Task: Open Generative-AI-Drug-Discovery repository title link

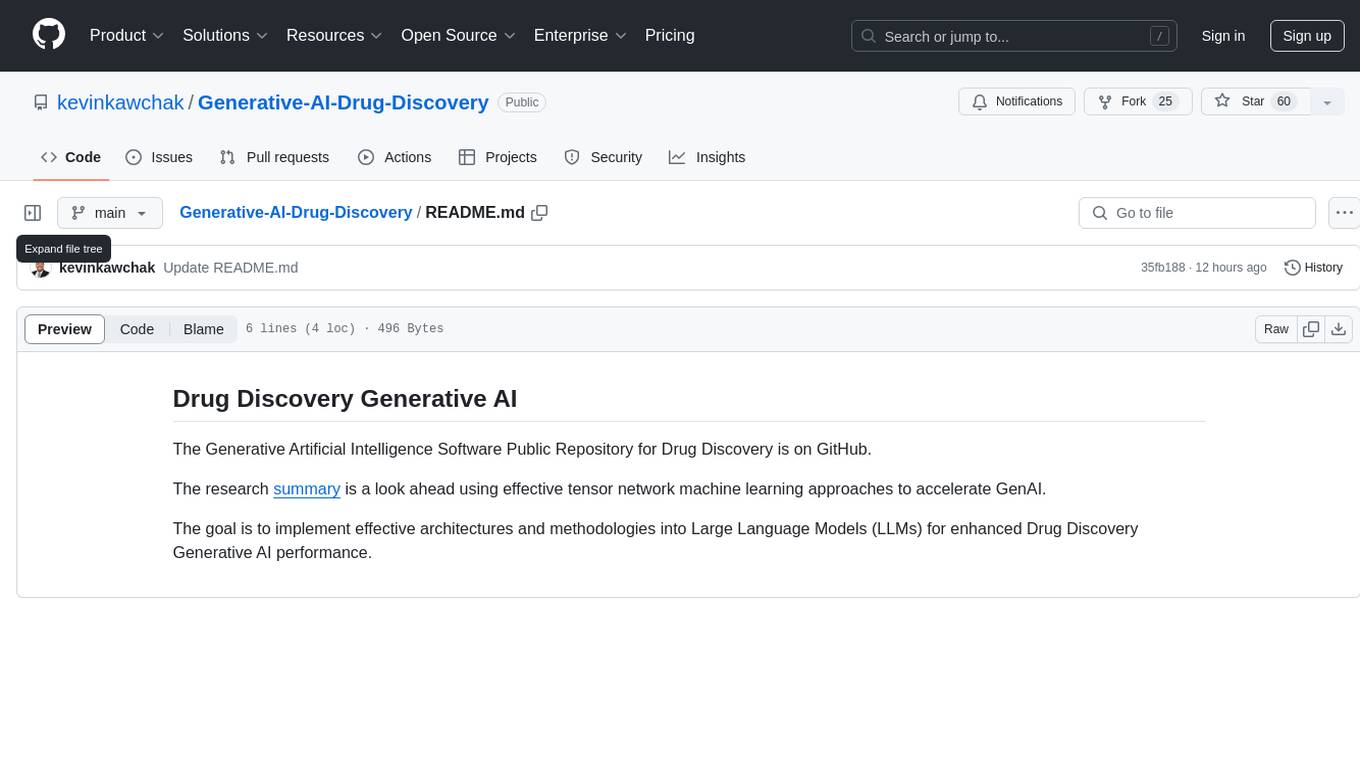Action: pyautogui.click(x=343, y=102)
